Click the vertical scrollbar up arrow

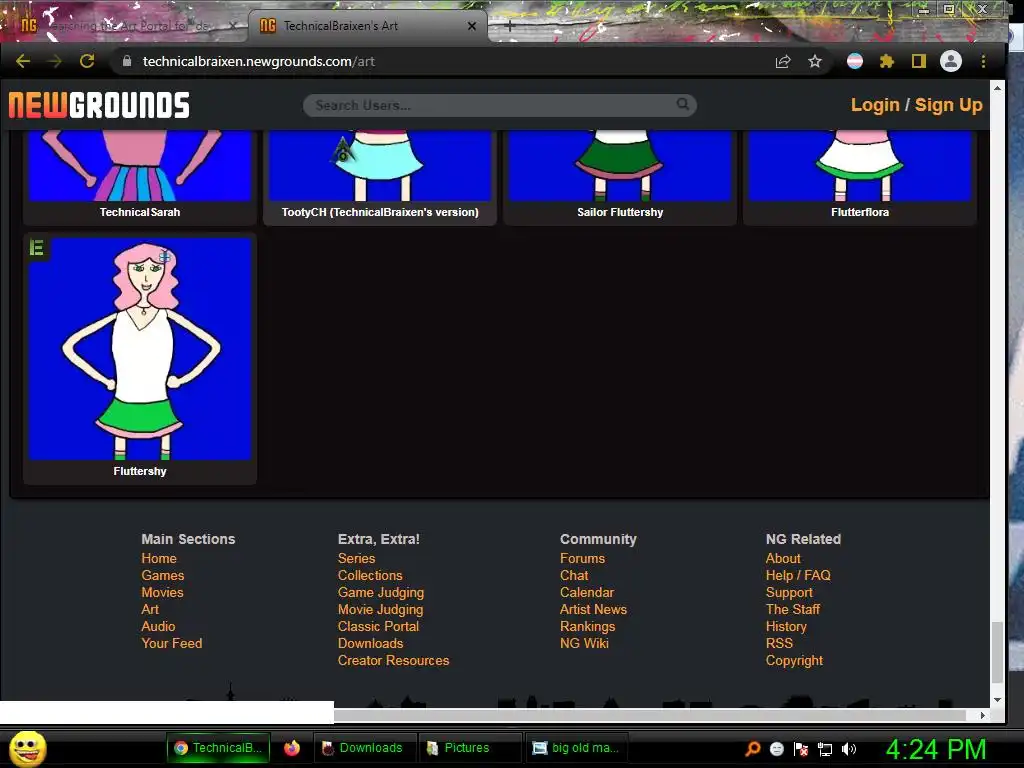(997, 88)
